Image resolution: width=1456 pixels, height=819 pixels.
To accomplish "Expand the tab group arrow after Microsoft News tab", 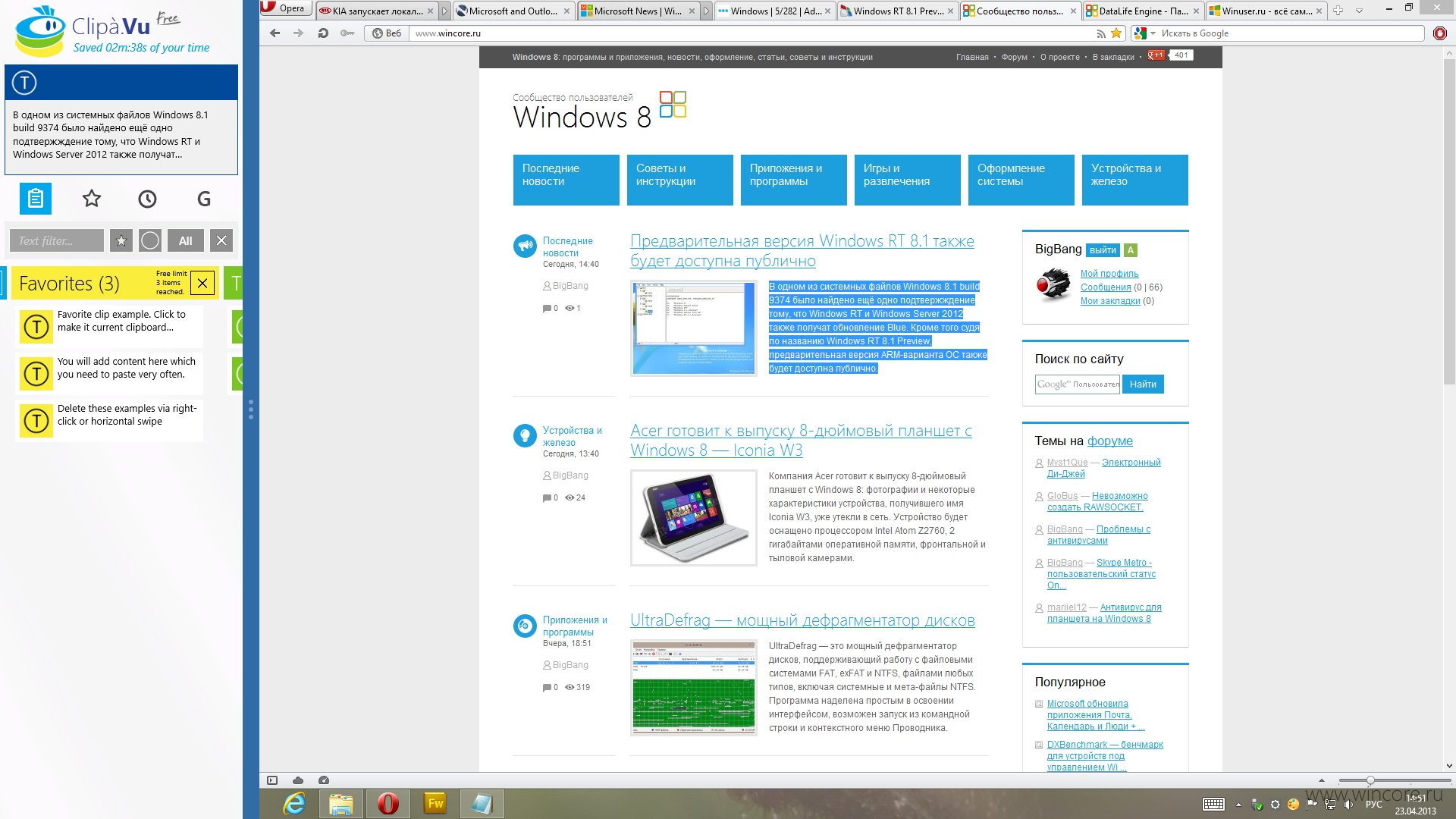I will click(x=706, y=11).
